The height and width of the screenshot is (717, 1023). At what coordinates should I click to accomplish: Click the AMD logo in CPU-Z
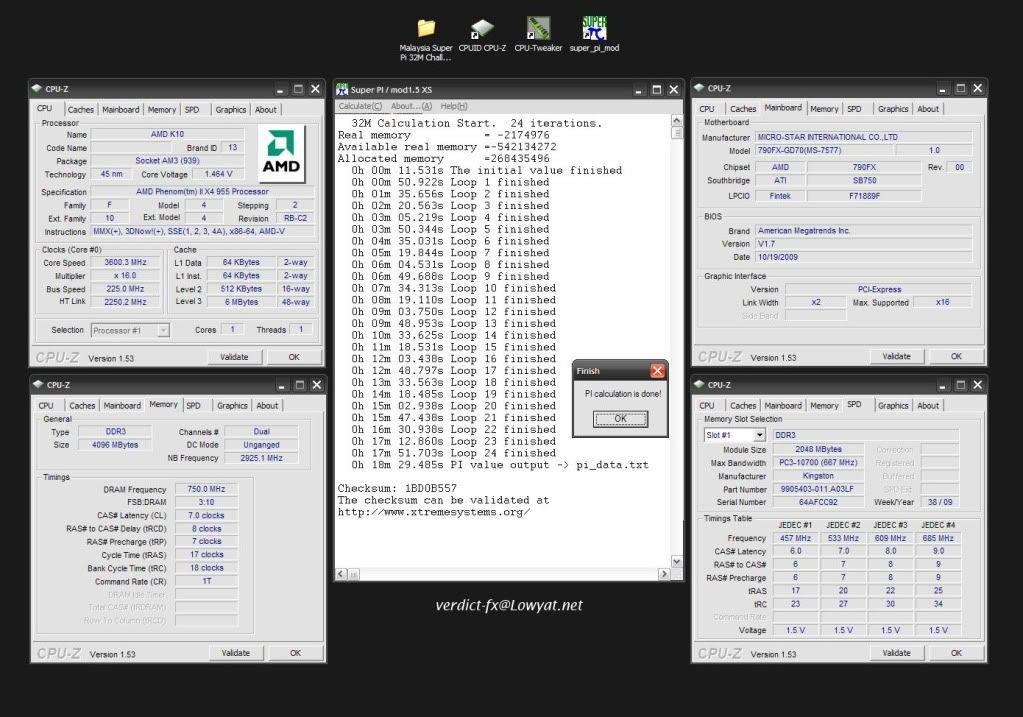(281, 154)
